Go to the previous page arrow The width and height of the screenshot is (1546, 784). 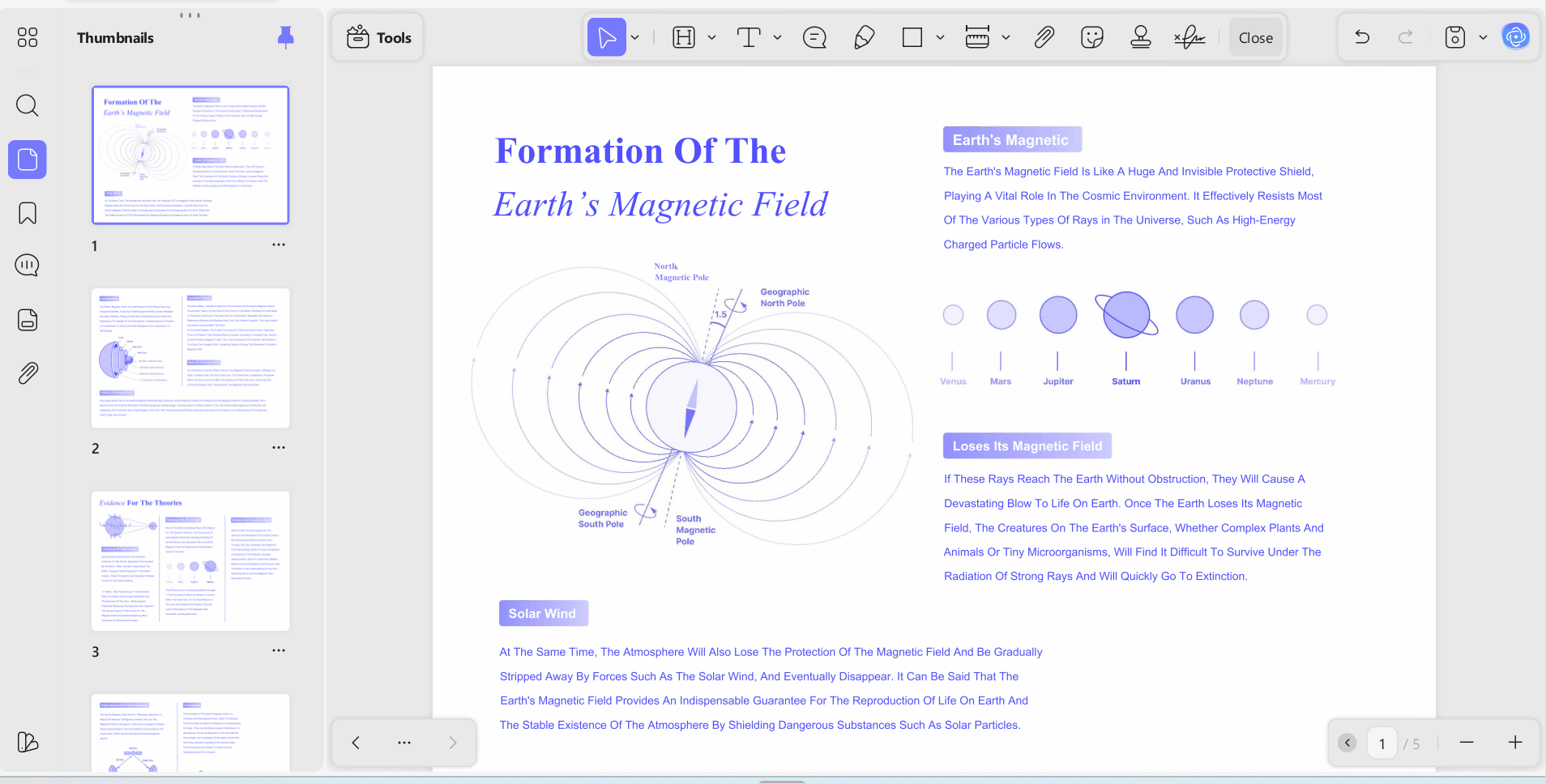pyautogui.click(x=356, y=743)
